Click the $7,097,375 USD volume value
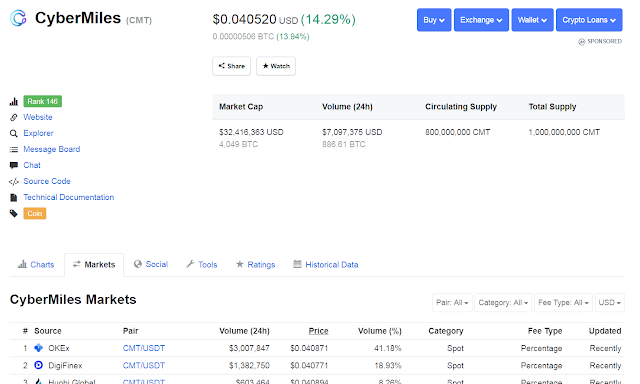Viewport: 640px width, 384px height. click(352, 132)
